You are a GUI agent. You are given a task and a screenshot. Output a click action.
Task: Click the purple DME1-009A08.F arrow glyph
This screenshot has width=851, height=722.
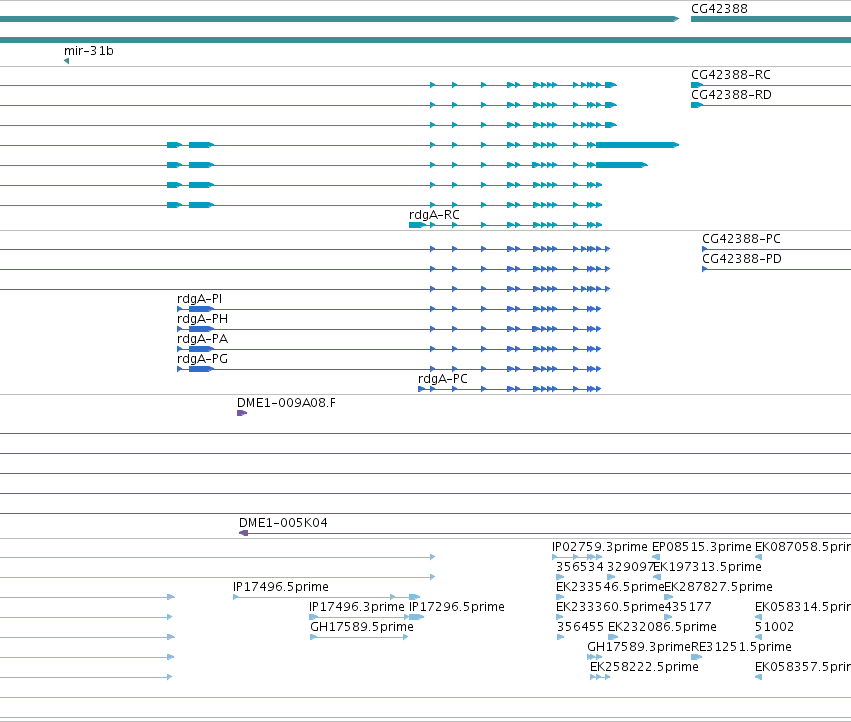242,413
